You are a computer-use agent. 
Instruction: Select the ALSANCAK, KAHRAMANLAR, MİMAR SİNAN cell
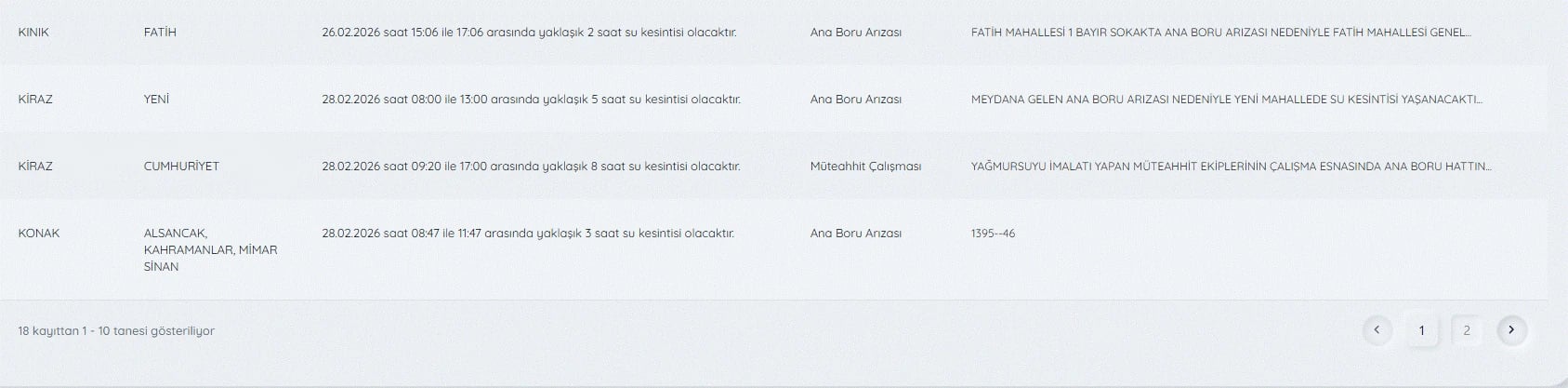210,249
